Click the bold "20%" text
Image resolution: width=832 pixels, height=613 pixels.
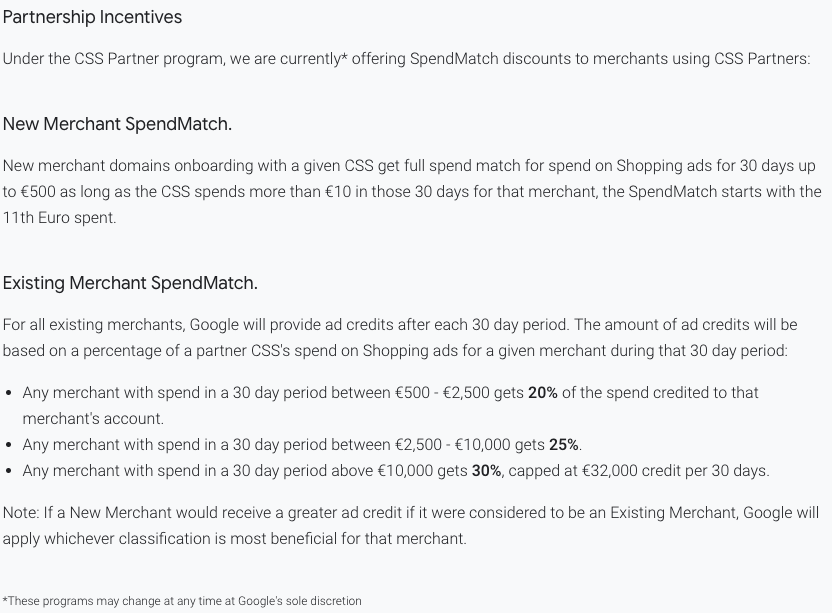coord(542,393)
